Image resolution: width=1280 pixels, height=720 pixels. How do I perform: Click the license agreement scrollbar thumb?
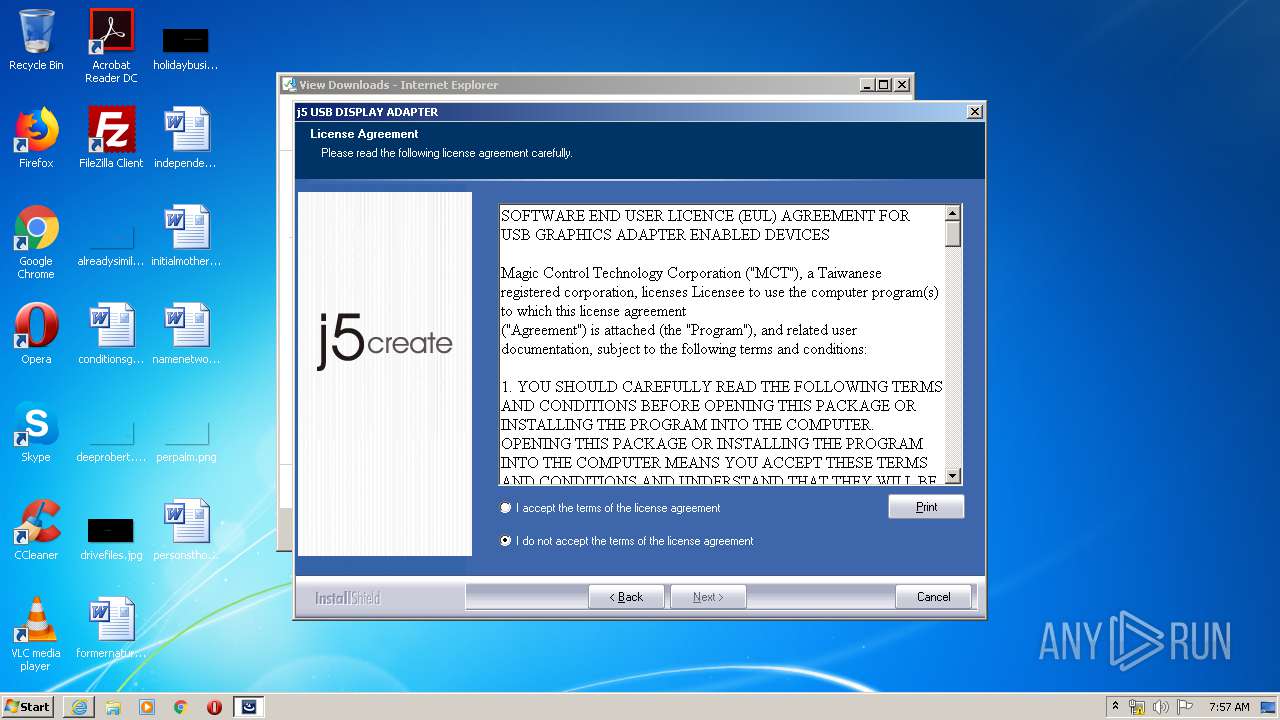tap(953, 234)
